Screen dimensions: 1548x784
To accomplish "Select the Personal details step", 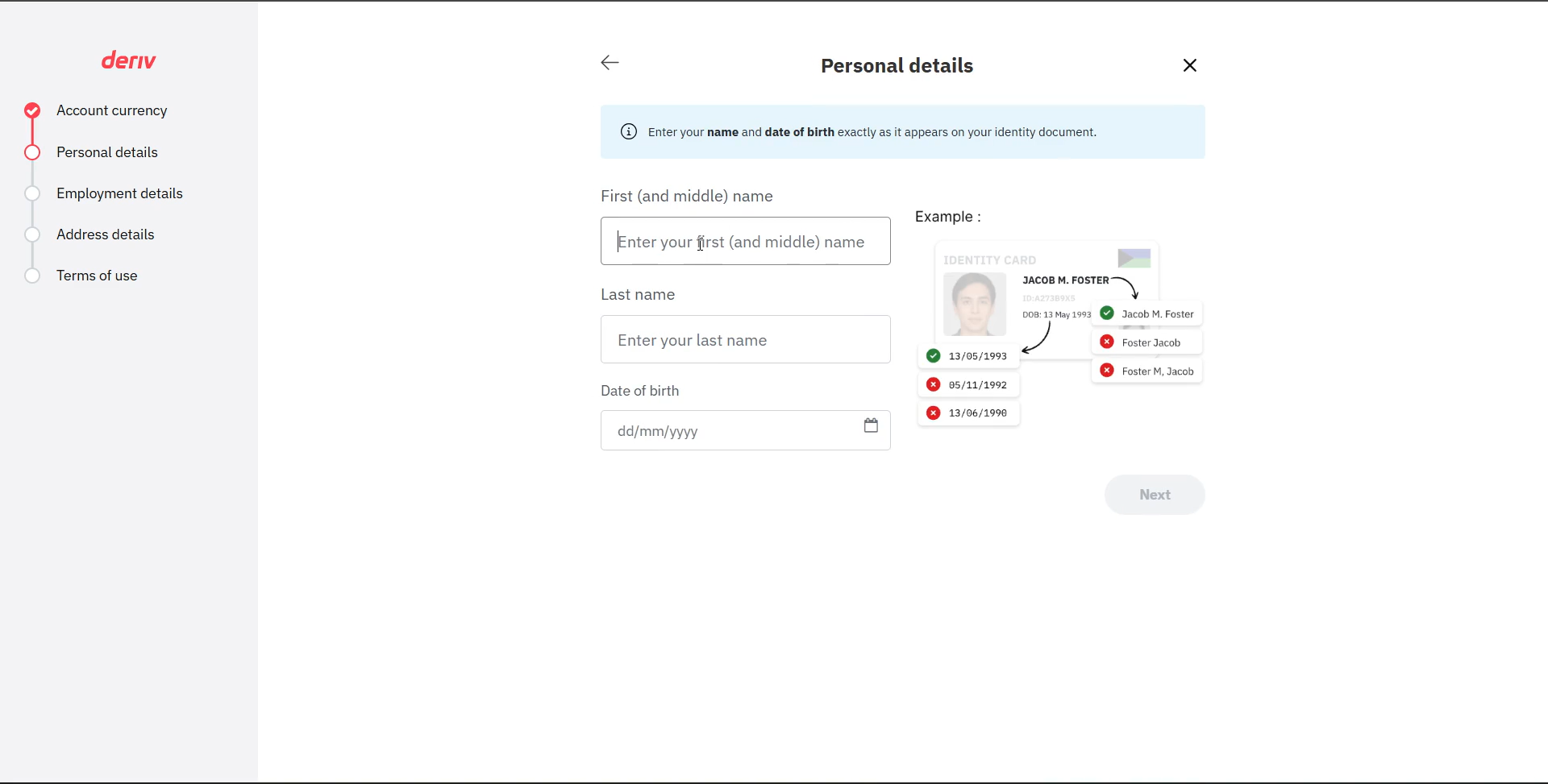I will 107,152.
